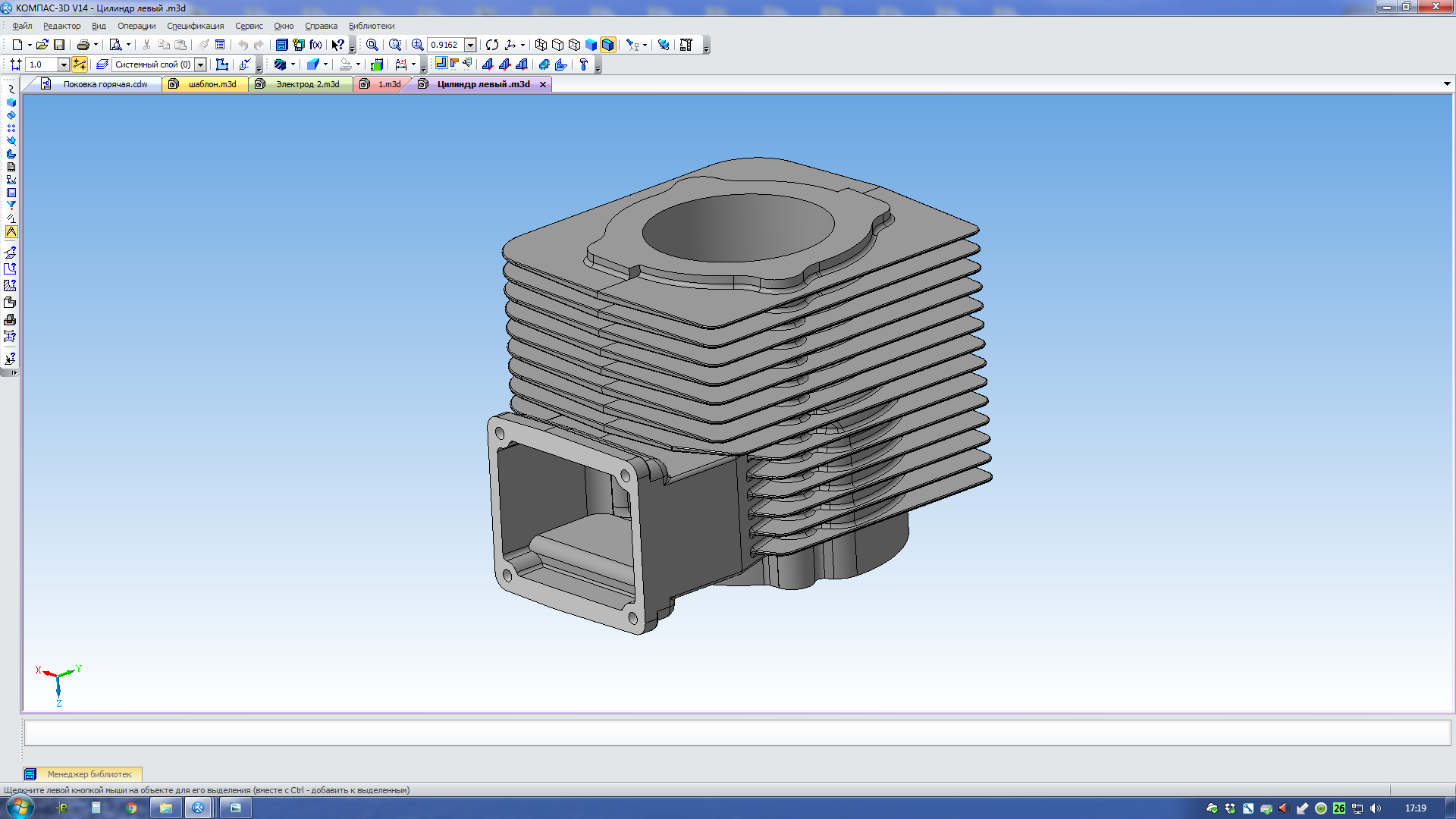Open the Спецификация menu
This screenshot has width=1456, height=819.
[196, 26]
